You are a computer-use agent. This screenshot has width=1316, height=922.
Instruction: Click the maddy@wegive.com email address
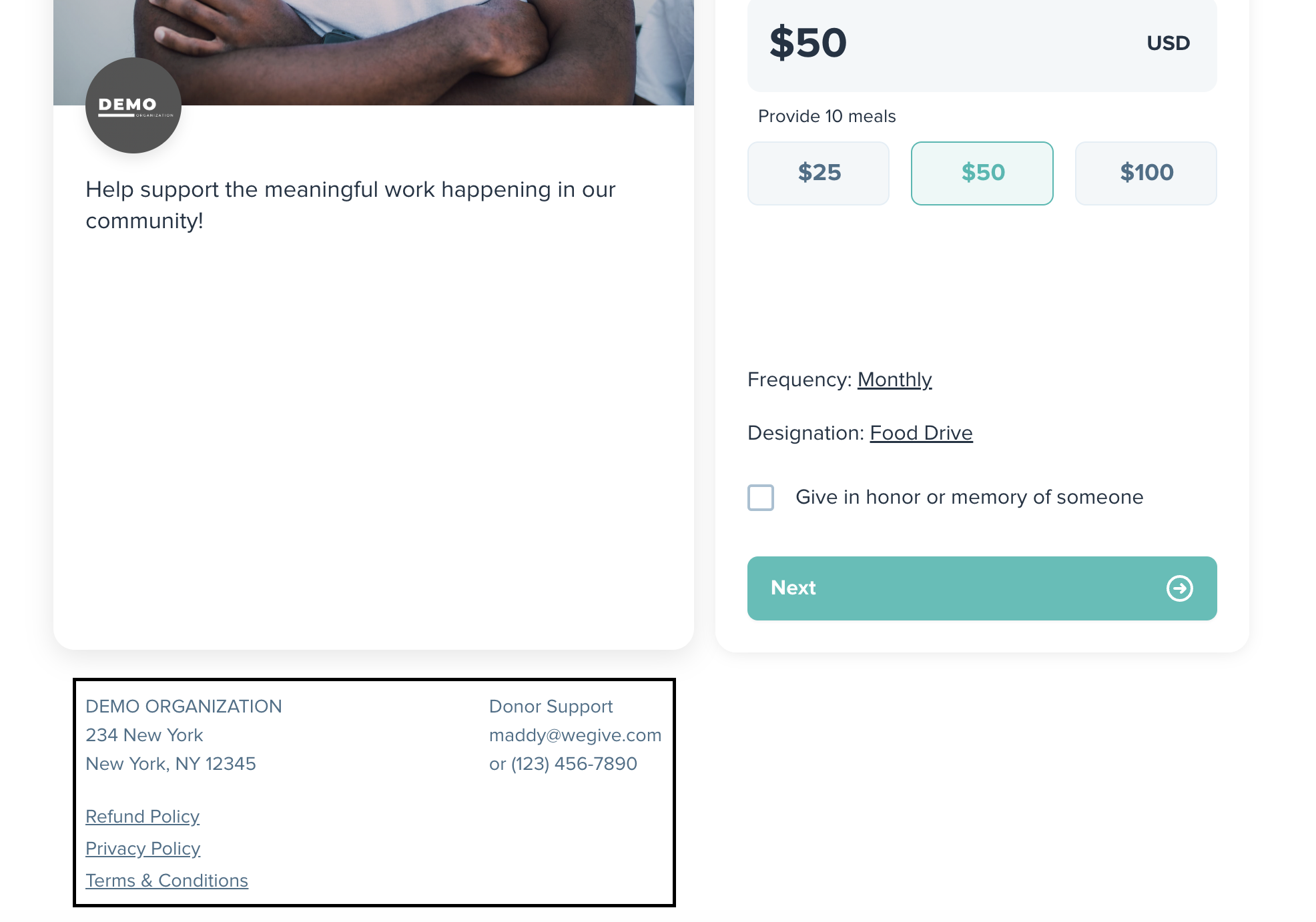(x=575, y=735)
